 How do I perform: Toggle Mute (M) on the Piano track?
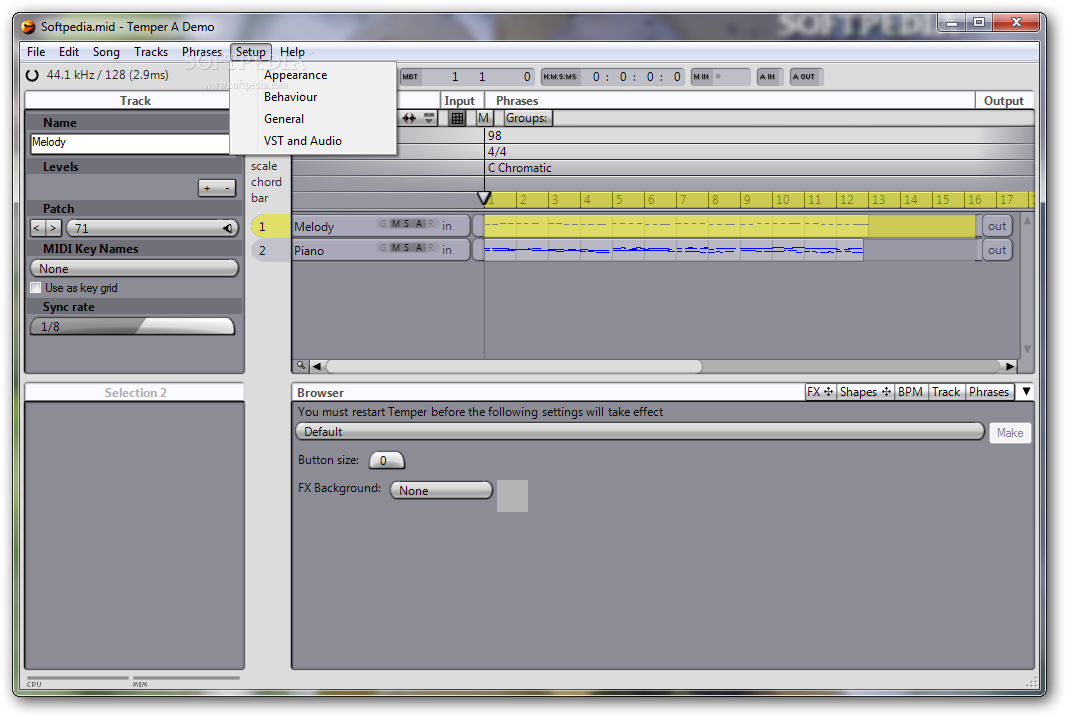(x=395, y=248)
